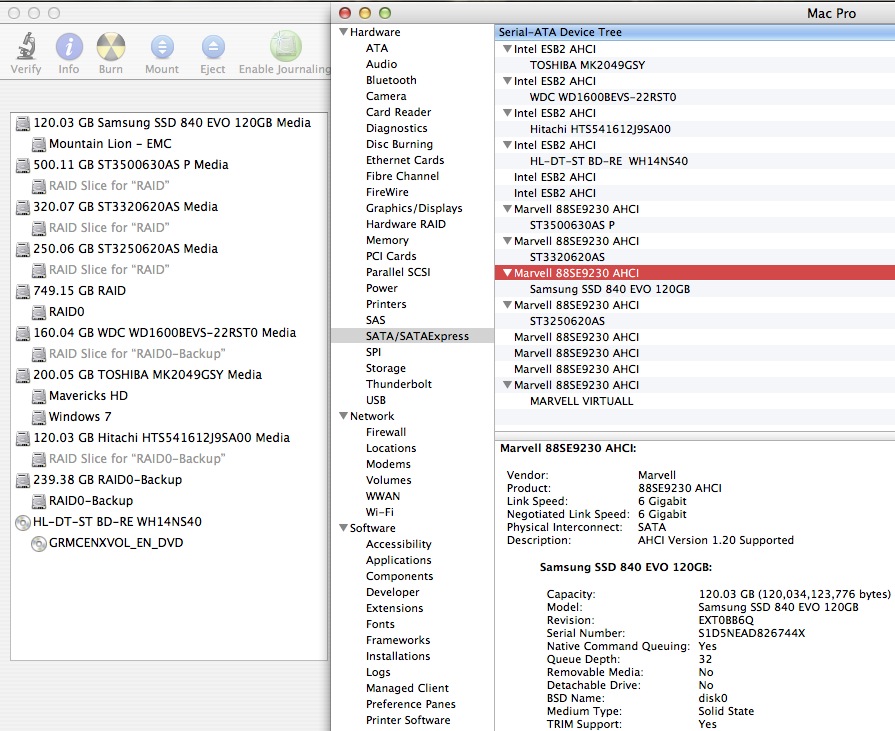
Task: Click the Enable Journaling icon
Action: point(285,46)
